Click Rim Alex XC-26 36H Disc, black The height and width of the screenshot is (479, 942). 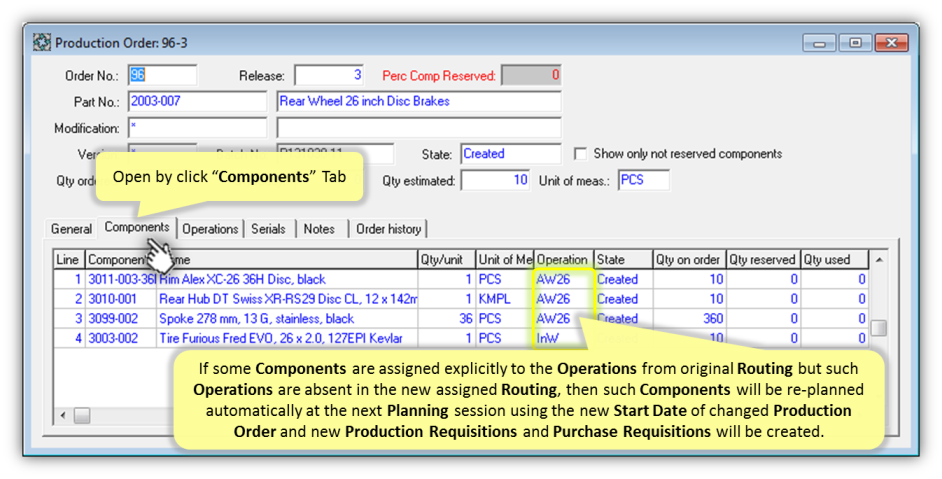point(287,279)
